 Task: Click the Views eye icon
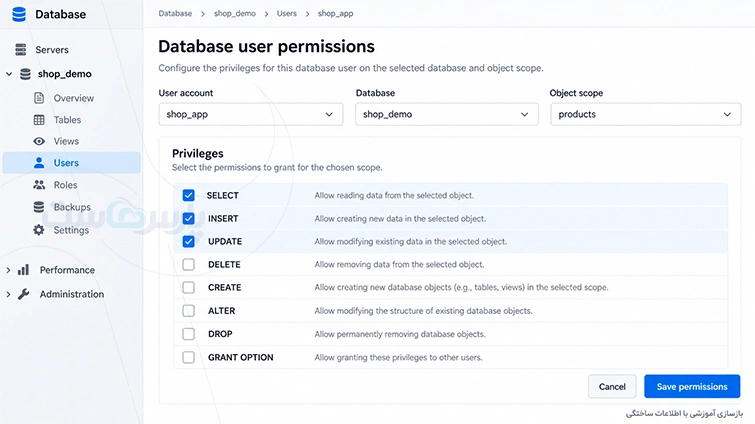coord(39,141)
